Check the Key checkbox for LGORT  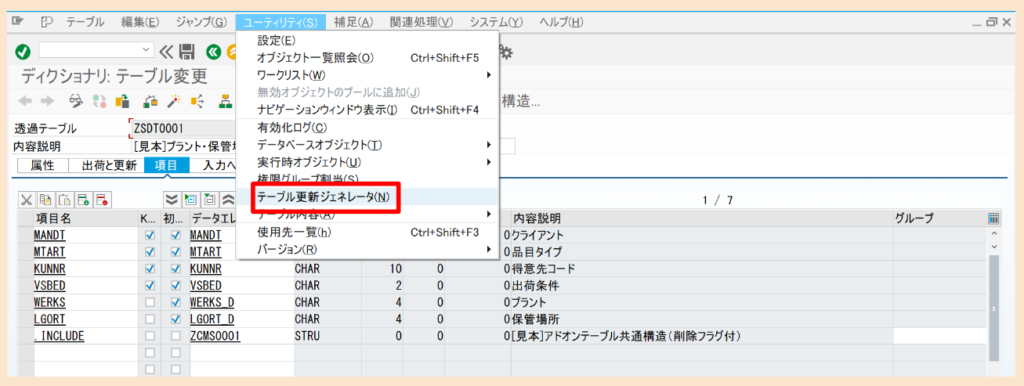(x=151, y=319)
